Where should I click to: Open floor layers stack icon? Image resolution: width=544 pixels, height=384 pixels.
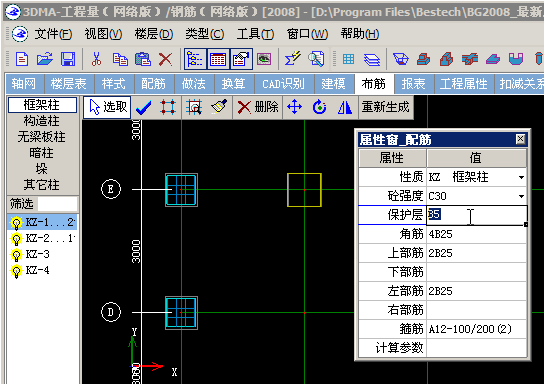tap(372, 59)
